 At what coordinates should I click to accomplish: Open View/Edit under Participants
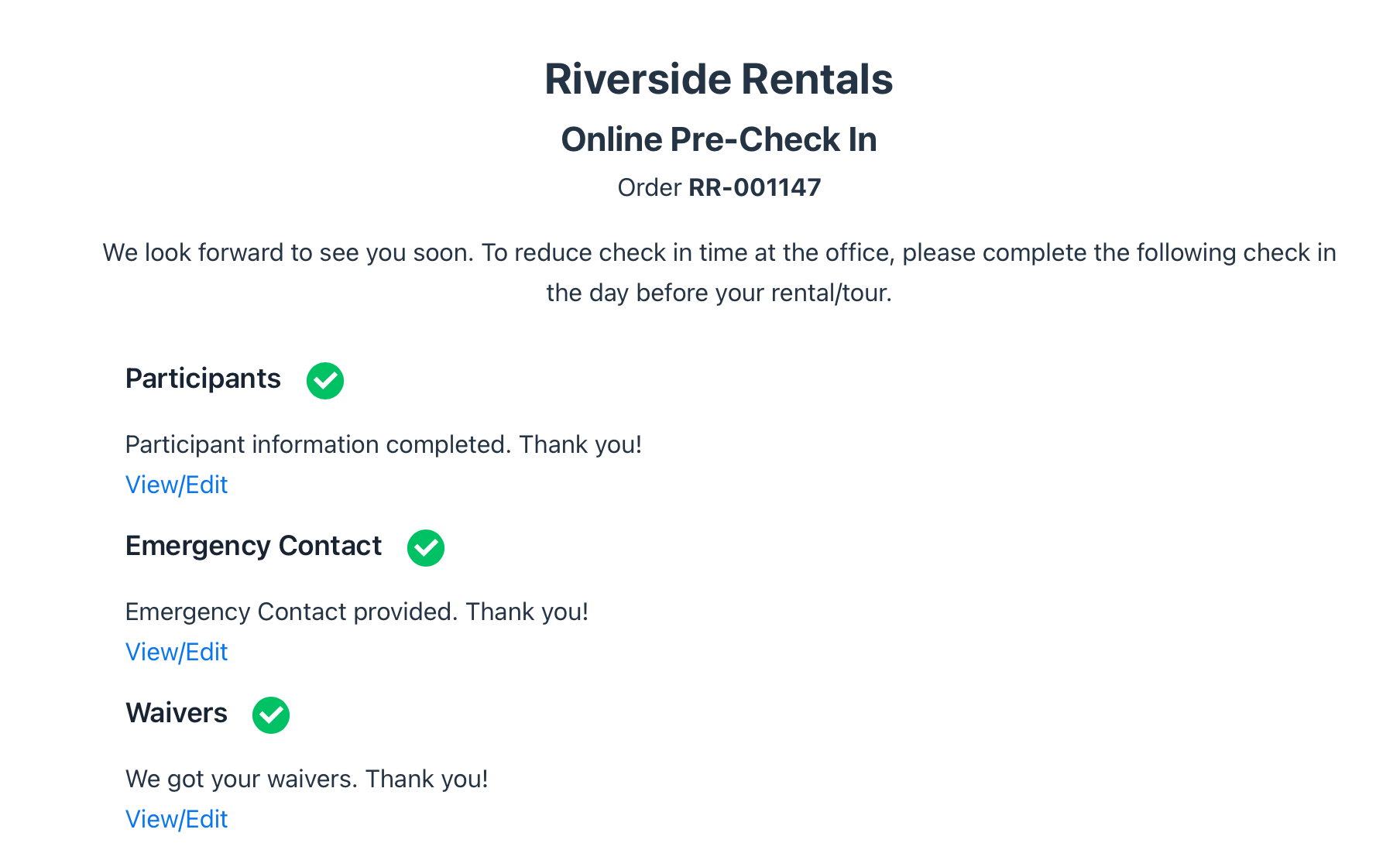(177, 485)
